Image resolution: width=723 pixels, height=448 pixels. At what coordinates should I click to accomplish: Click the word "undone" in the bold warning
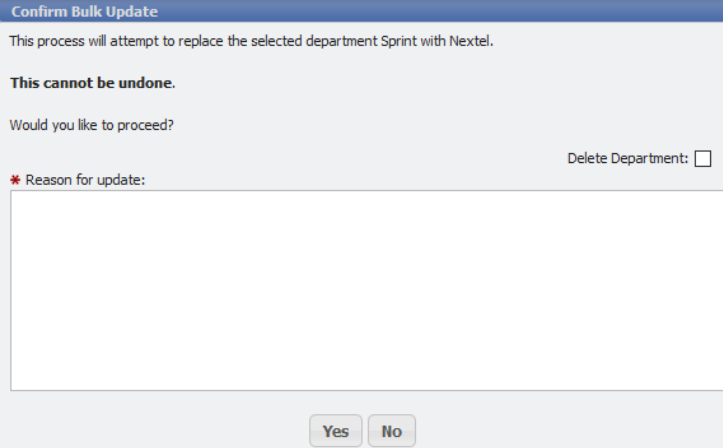tap(147, 83)
